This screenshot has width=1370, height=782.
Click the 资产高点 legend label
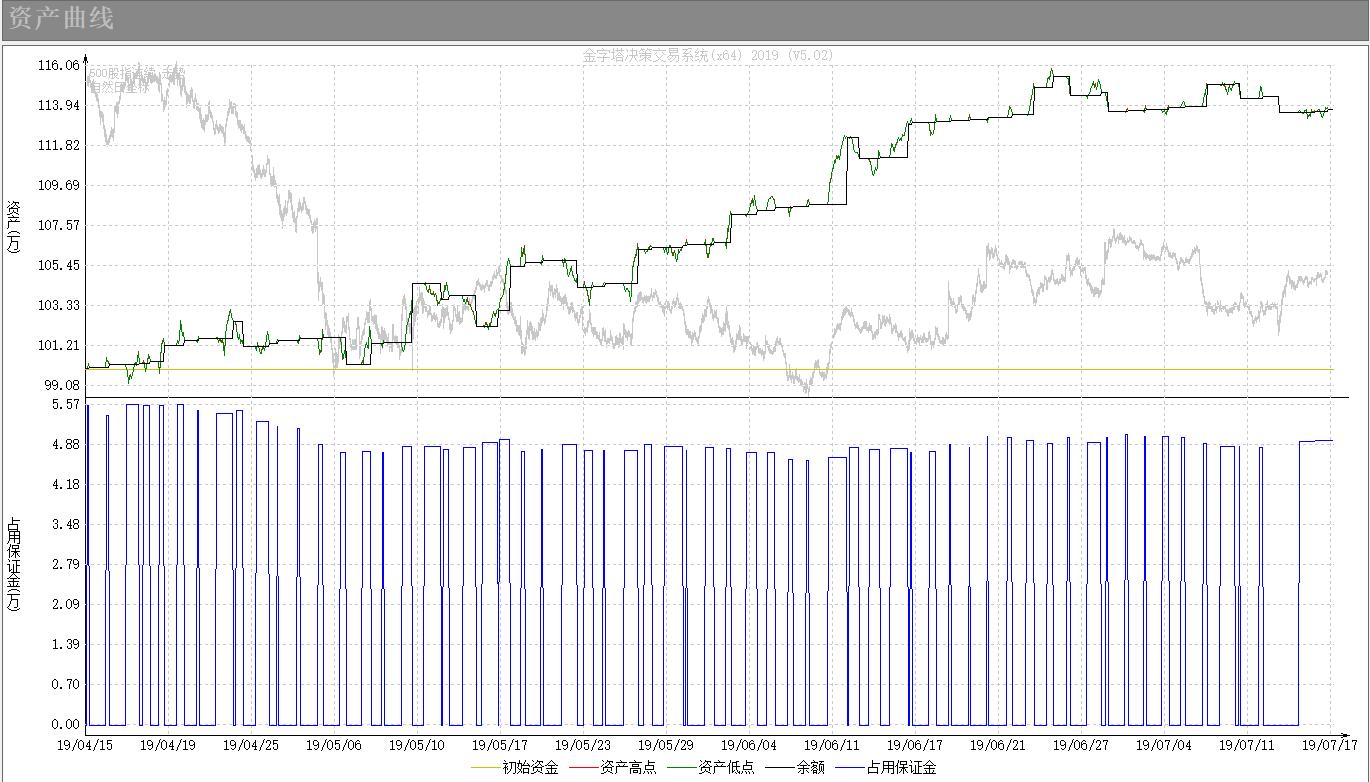[628, 768]
